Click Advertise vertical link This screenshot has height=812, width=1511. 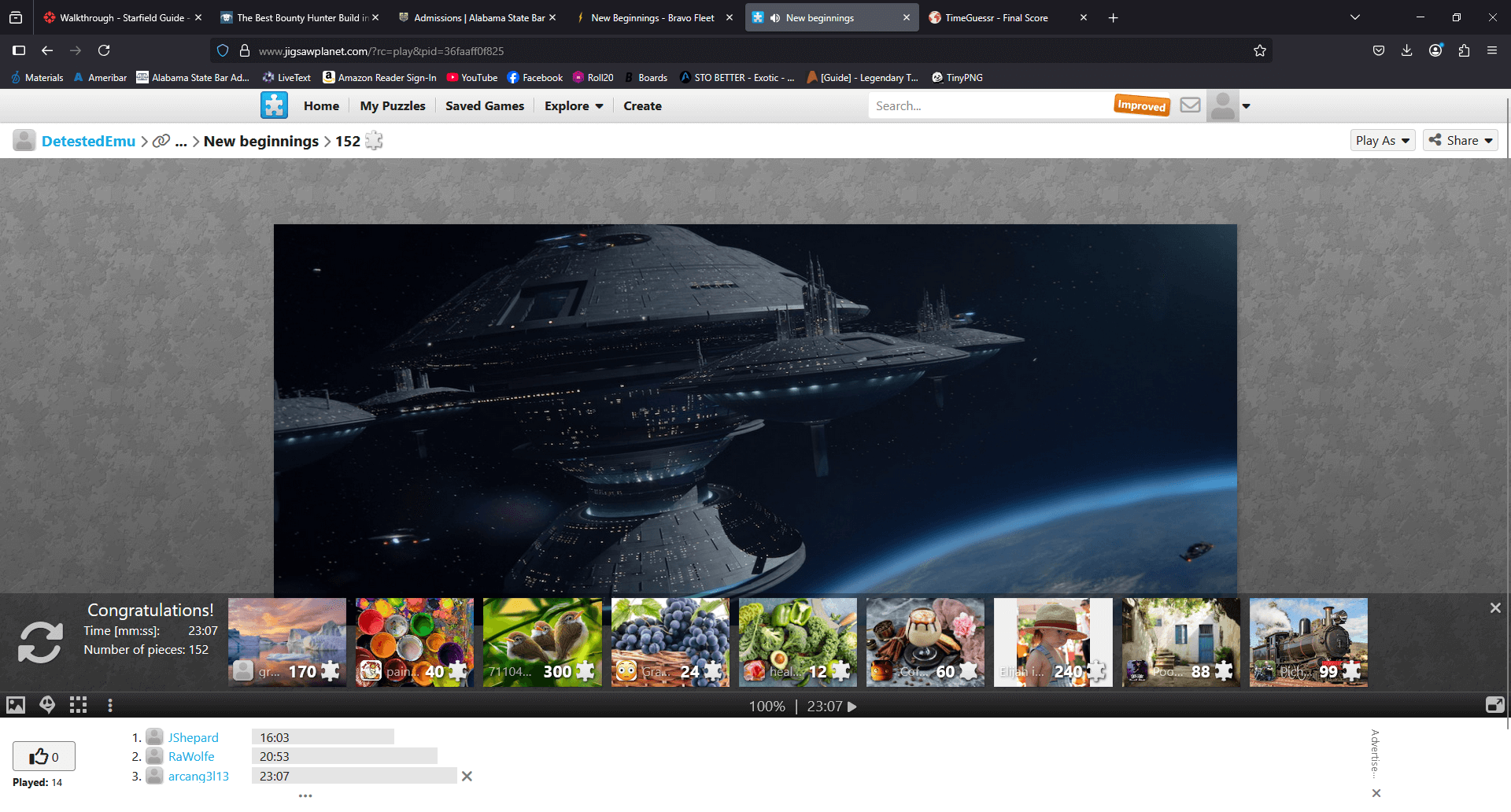pos(1375,754)
